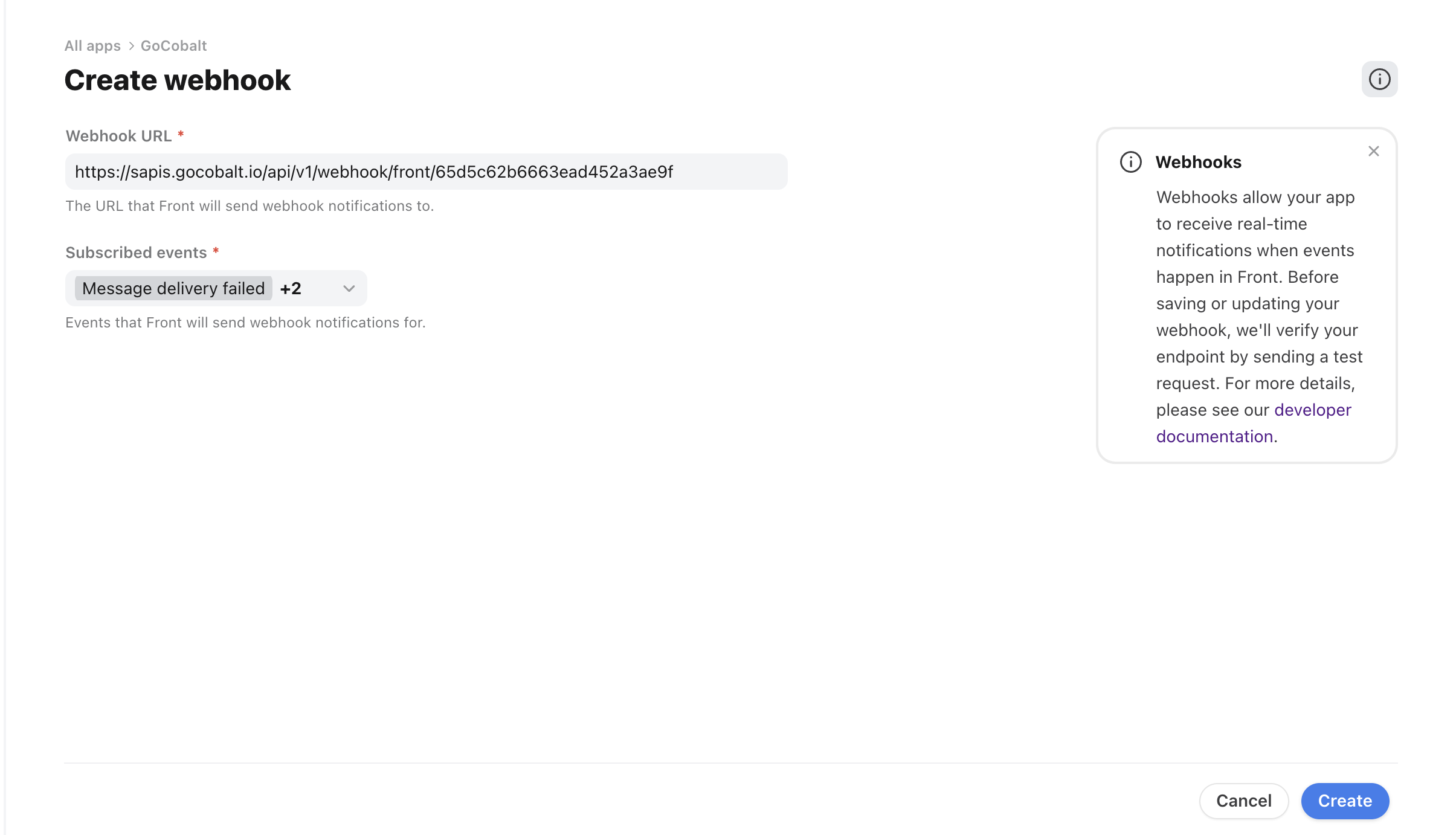Click the info circle icon beside Webhooks heading

coord(1130,161)
